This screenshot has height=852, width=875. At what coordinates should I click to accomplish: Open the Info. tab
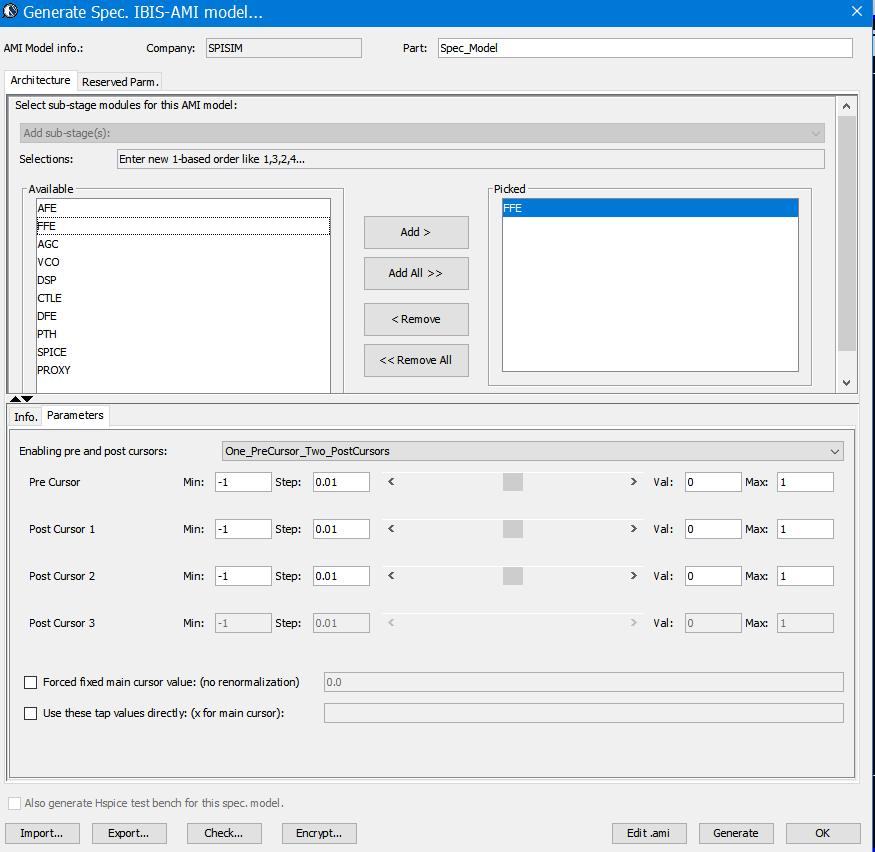tap(25, 416)
